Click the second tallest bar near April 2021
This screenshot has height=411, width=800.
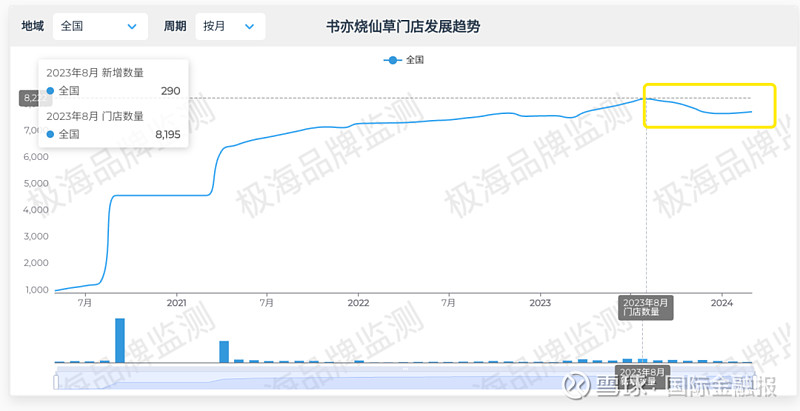click(x=224, y=352)
